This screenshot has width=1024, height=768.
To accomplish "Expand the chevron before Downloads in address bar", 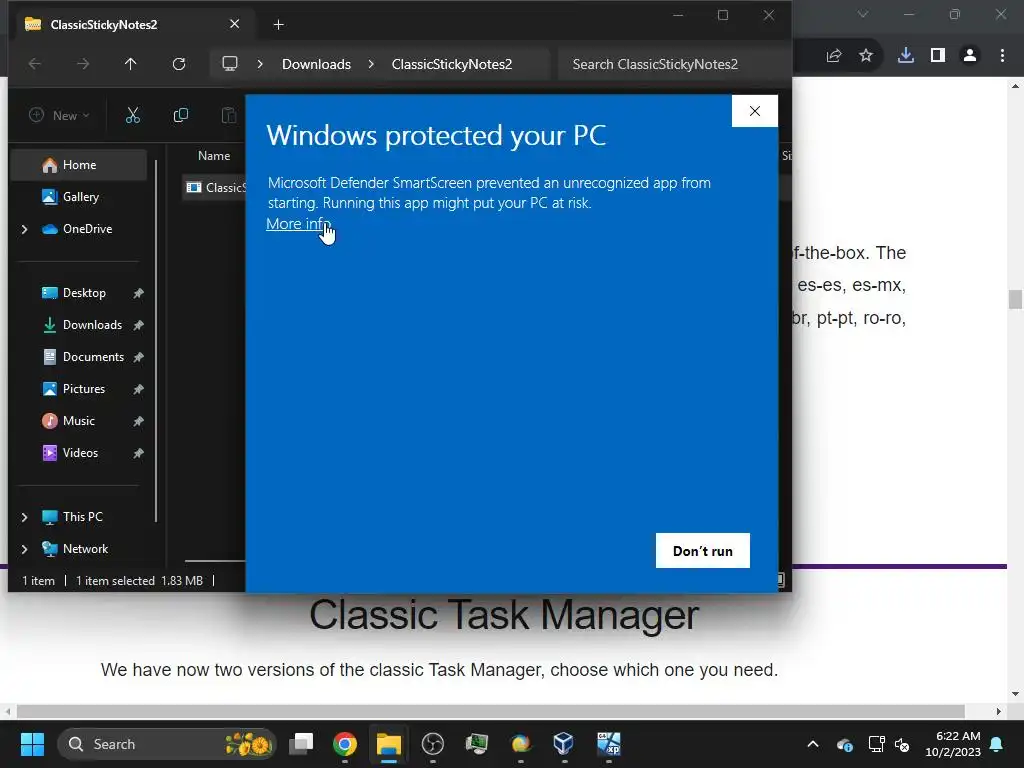I will tap(260, 64).
